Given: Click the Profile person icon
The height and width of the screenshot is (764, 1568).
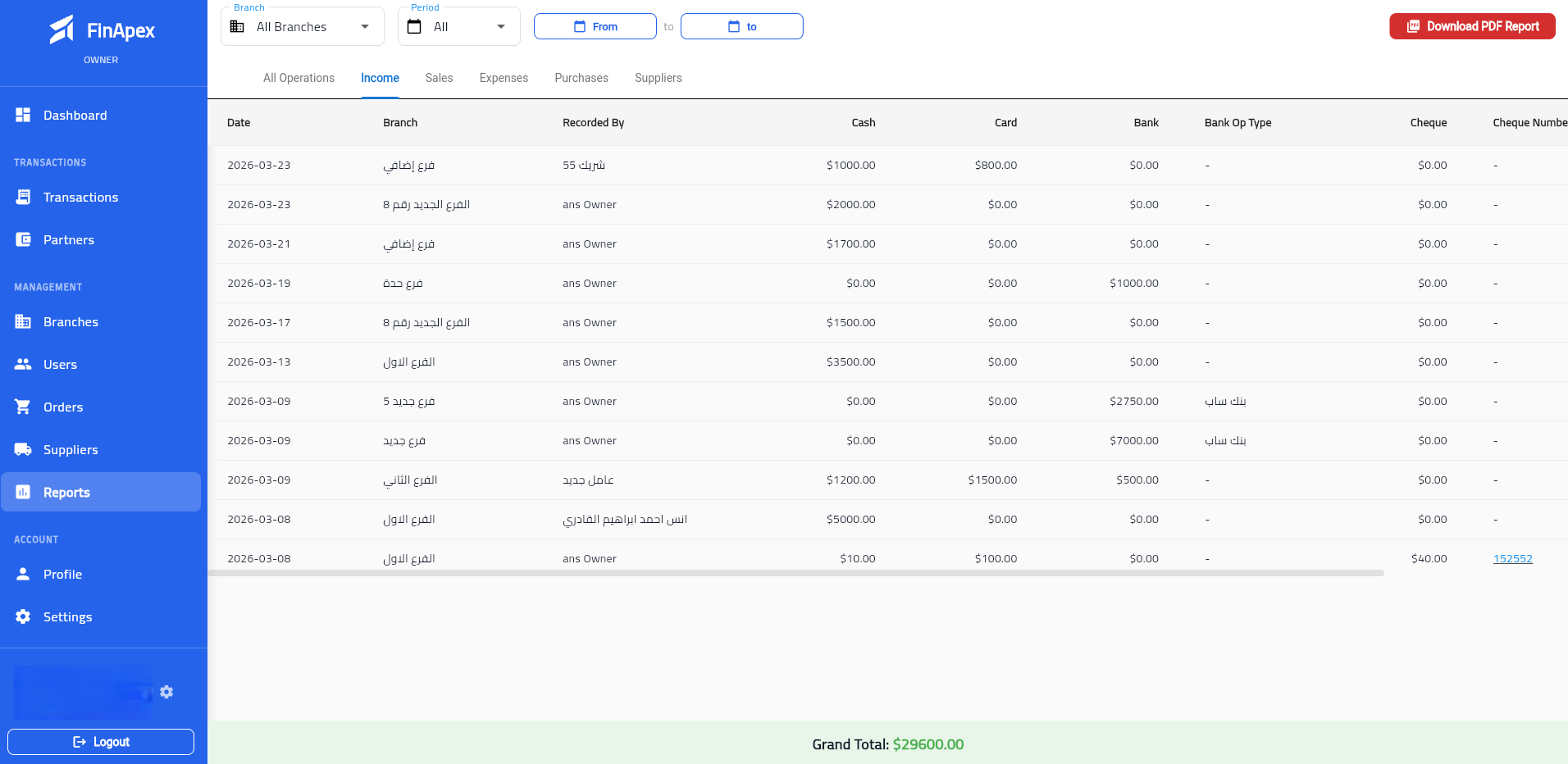Looking at the screenshot, I should coord(23,574).
